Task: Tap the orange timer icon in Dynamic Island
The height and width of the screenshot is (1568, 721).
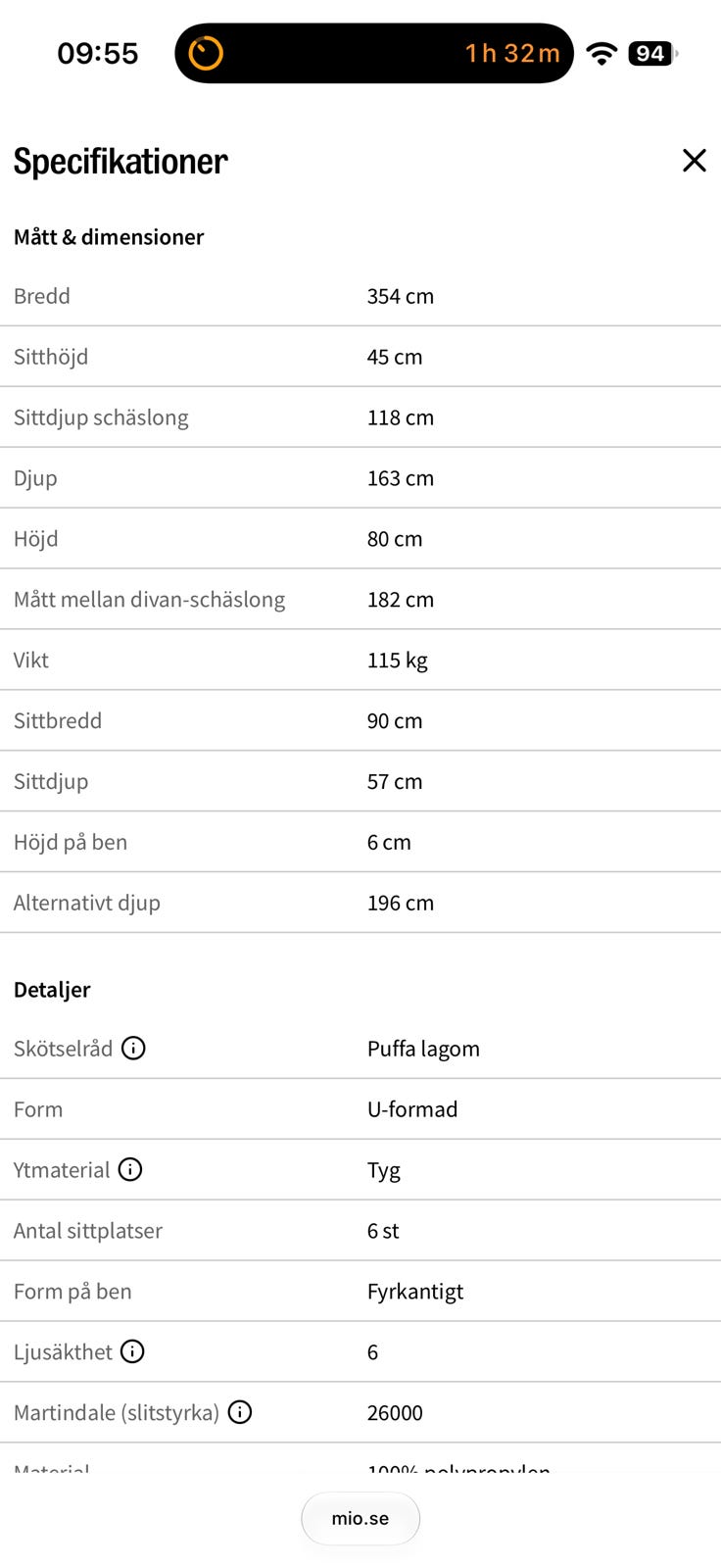Action: 206,53
